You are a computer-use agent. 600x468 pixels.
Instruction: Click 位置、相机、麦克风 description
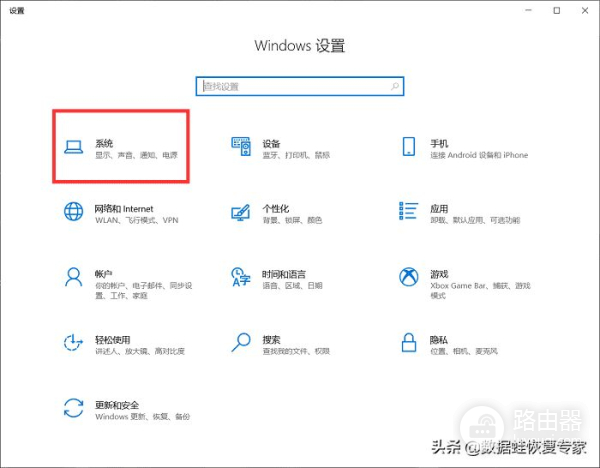464,351
